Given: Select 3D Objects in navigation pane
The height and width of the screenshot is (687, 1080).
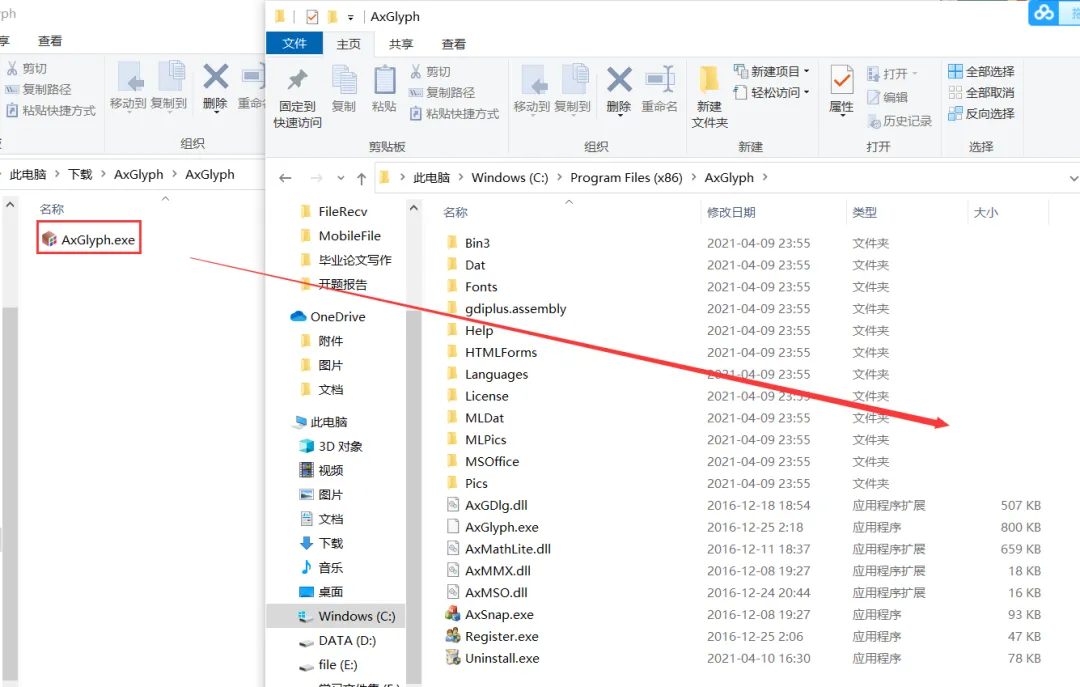Looking at the screenshot, I should pos(331,446).
